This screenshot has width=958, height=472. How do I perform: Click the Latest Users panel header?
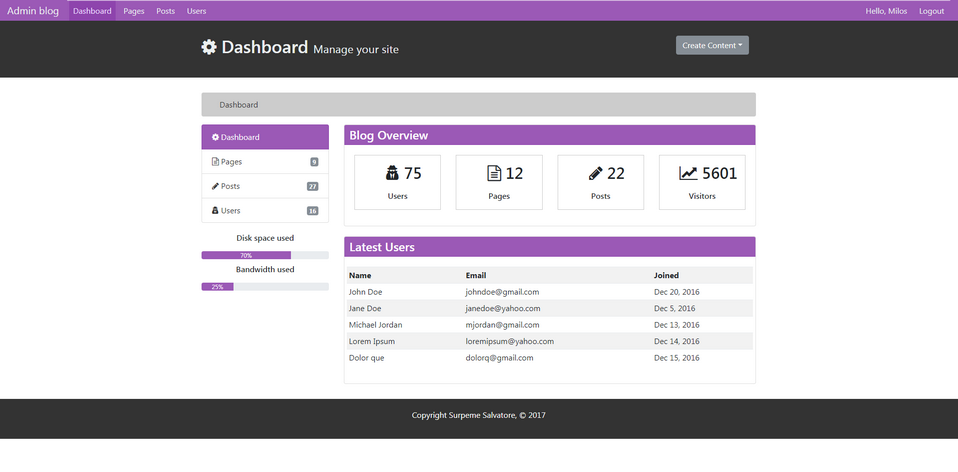[550, 247]
